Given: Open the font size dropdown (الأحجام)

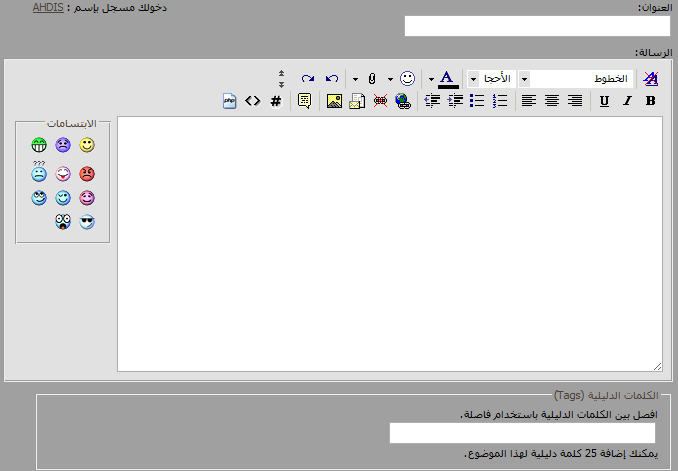Looking at the screenshot, I should [x=472, y=78].
